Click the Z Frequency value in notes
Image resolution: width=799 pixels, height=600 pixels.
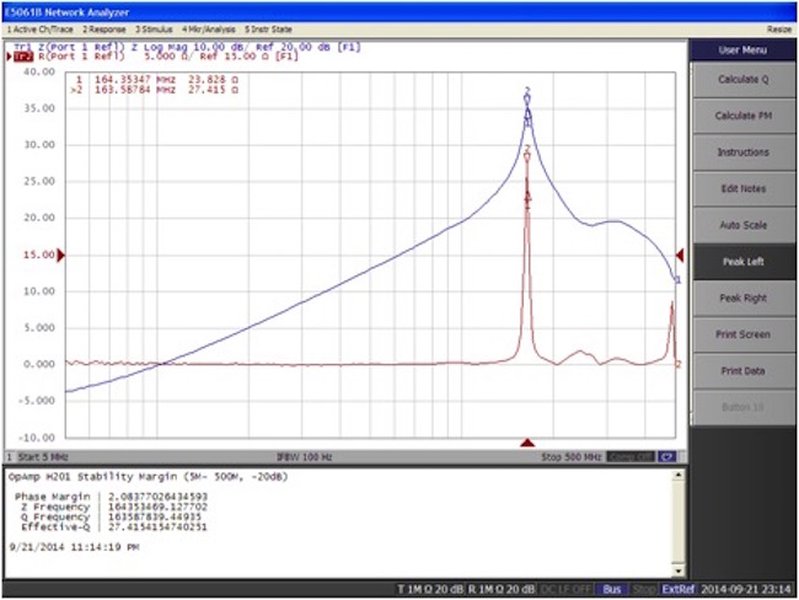click(x=158, y=507)
